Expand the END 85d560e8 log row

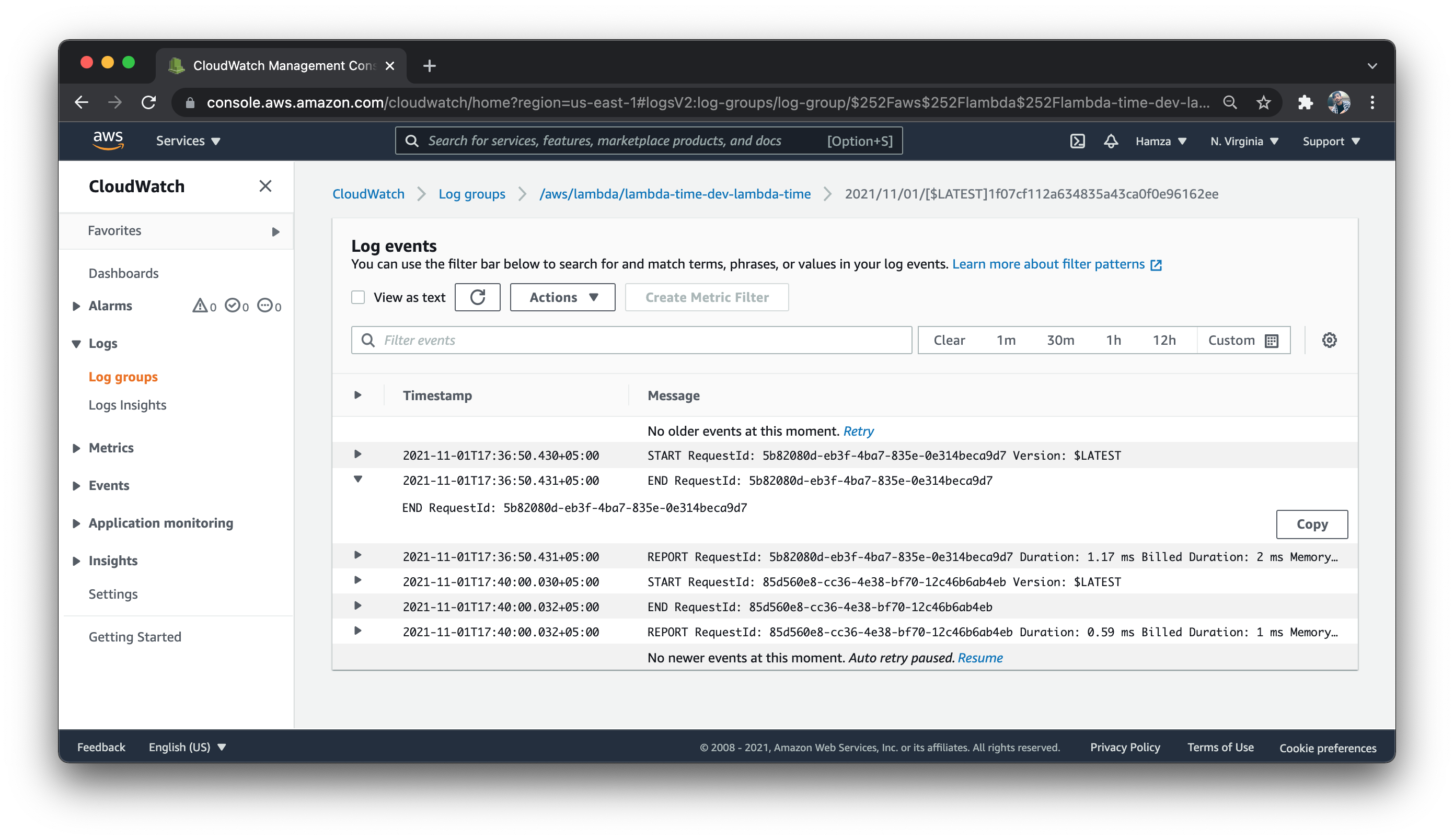[357, 605]
